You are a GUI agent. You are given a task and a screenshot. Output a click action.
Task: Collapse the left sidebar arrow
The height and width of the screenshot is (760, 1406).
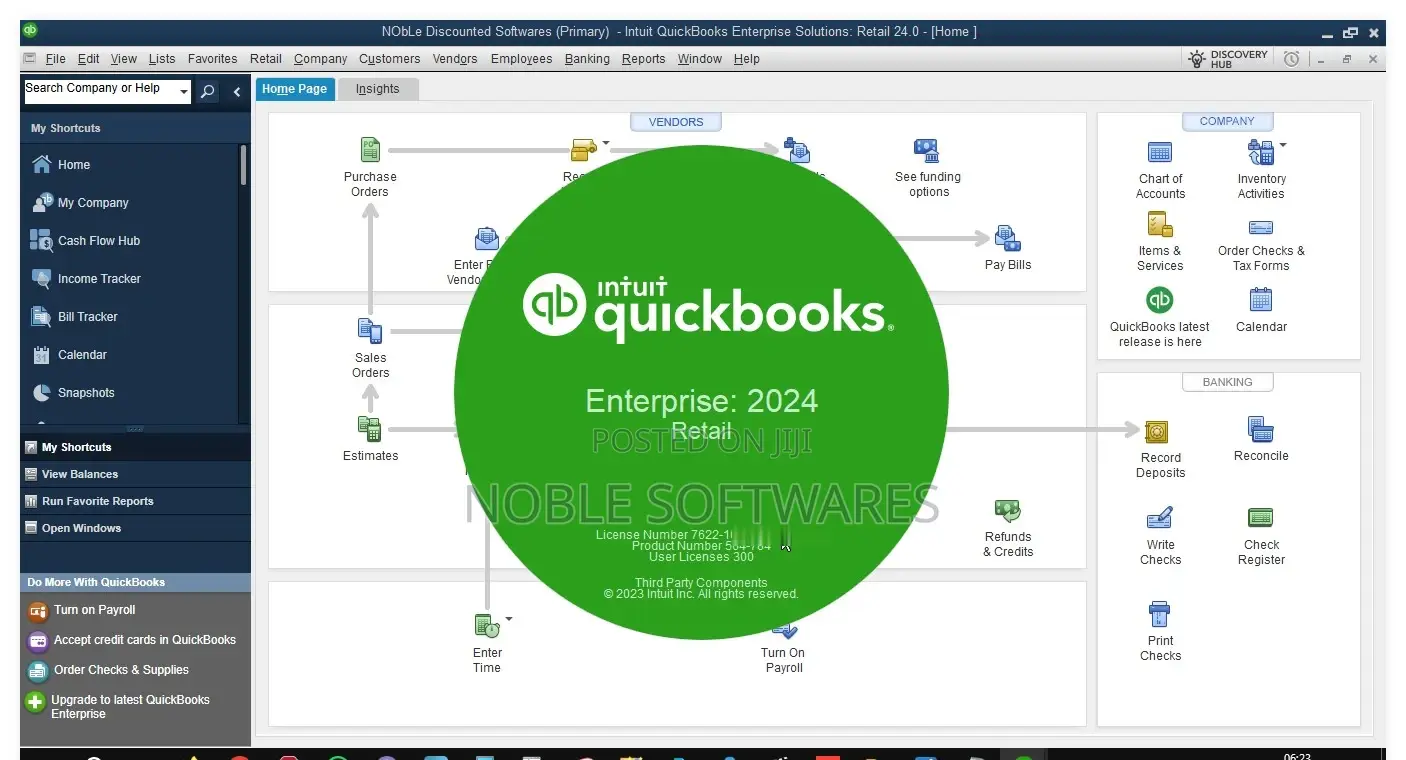click(x=237, y=92)
